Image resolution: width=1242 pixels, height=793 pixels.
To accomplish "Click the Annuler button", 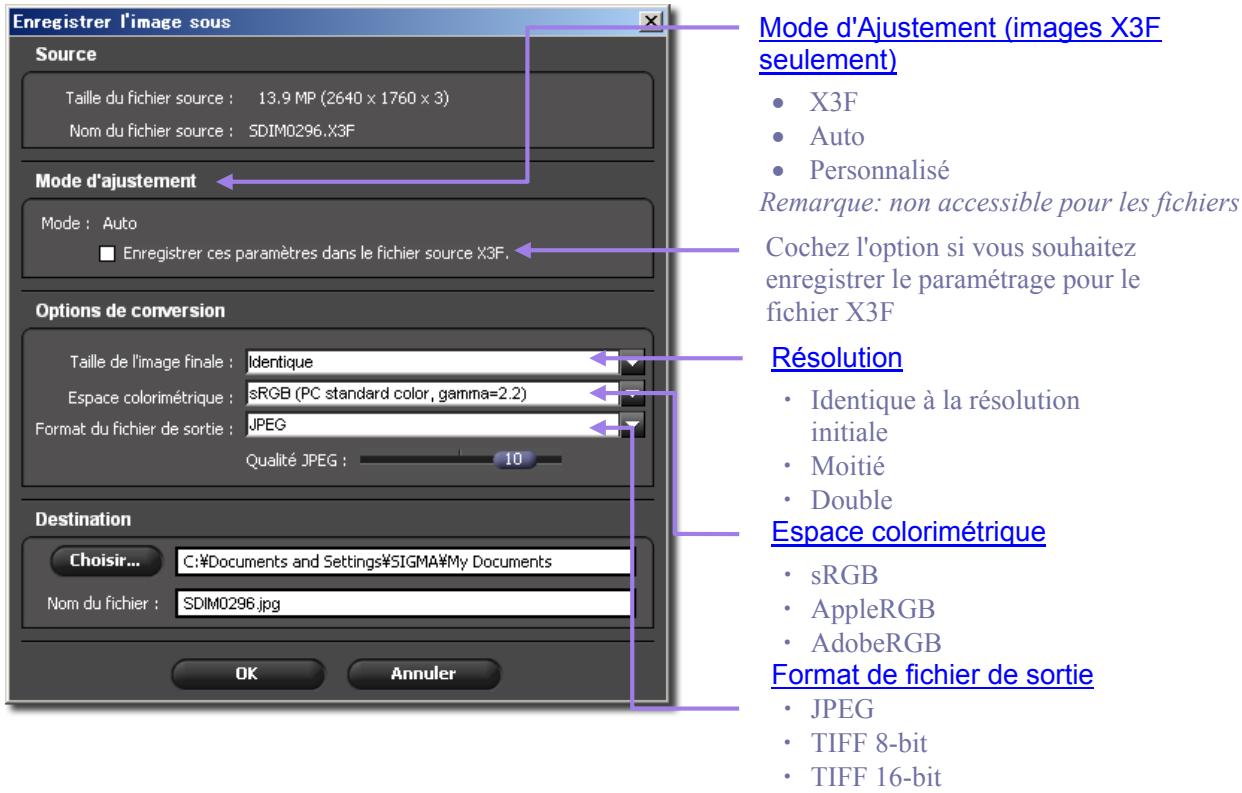I will point(424,674).
